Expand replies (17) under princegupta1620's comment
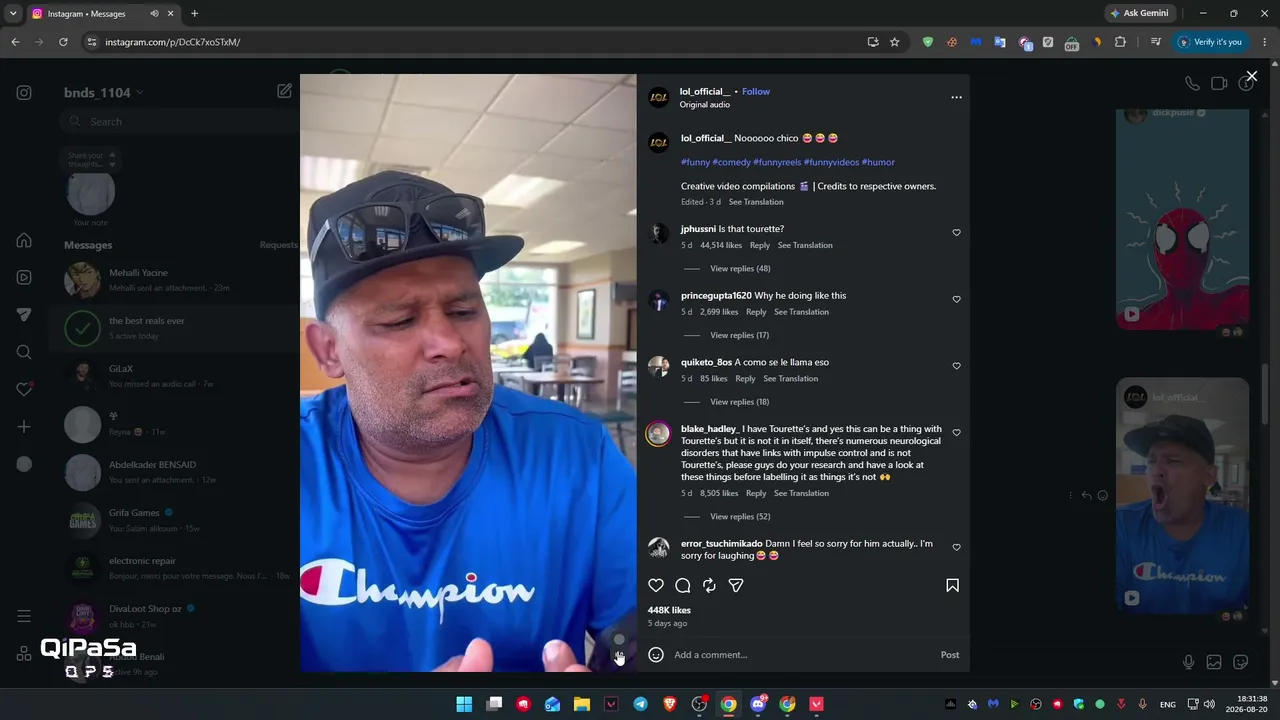Viewport: 1280px width, 720px height. coord(739,336)
